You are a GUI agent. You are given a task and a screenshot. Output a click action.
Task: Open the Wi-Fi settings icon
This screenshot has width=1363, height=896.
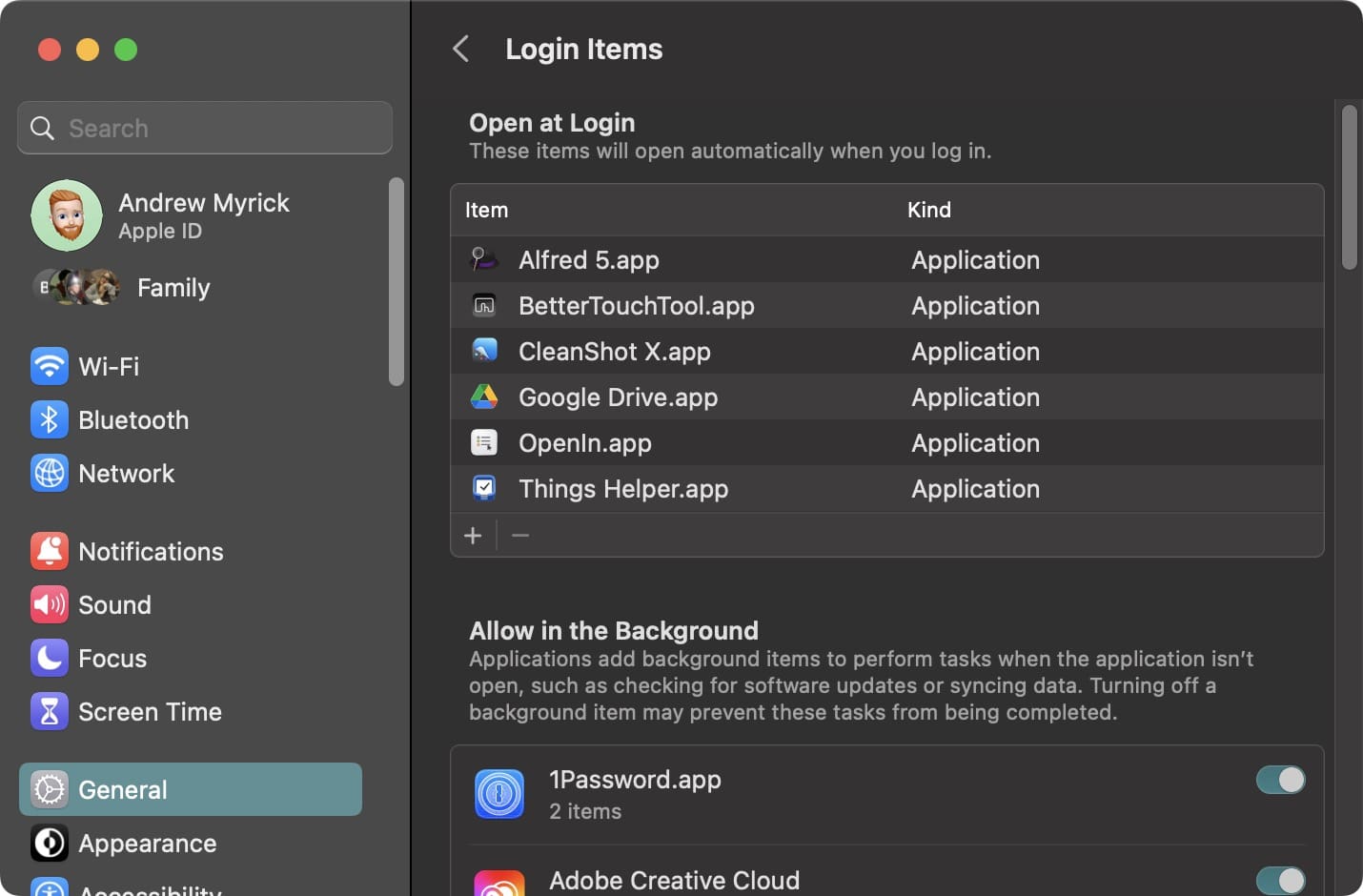coord(49,366)
